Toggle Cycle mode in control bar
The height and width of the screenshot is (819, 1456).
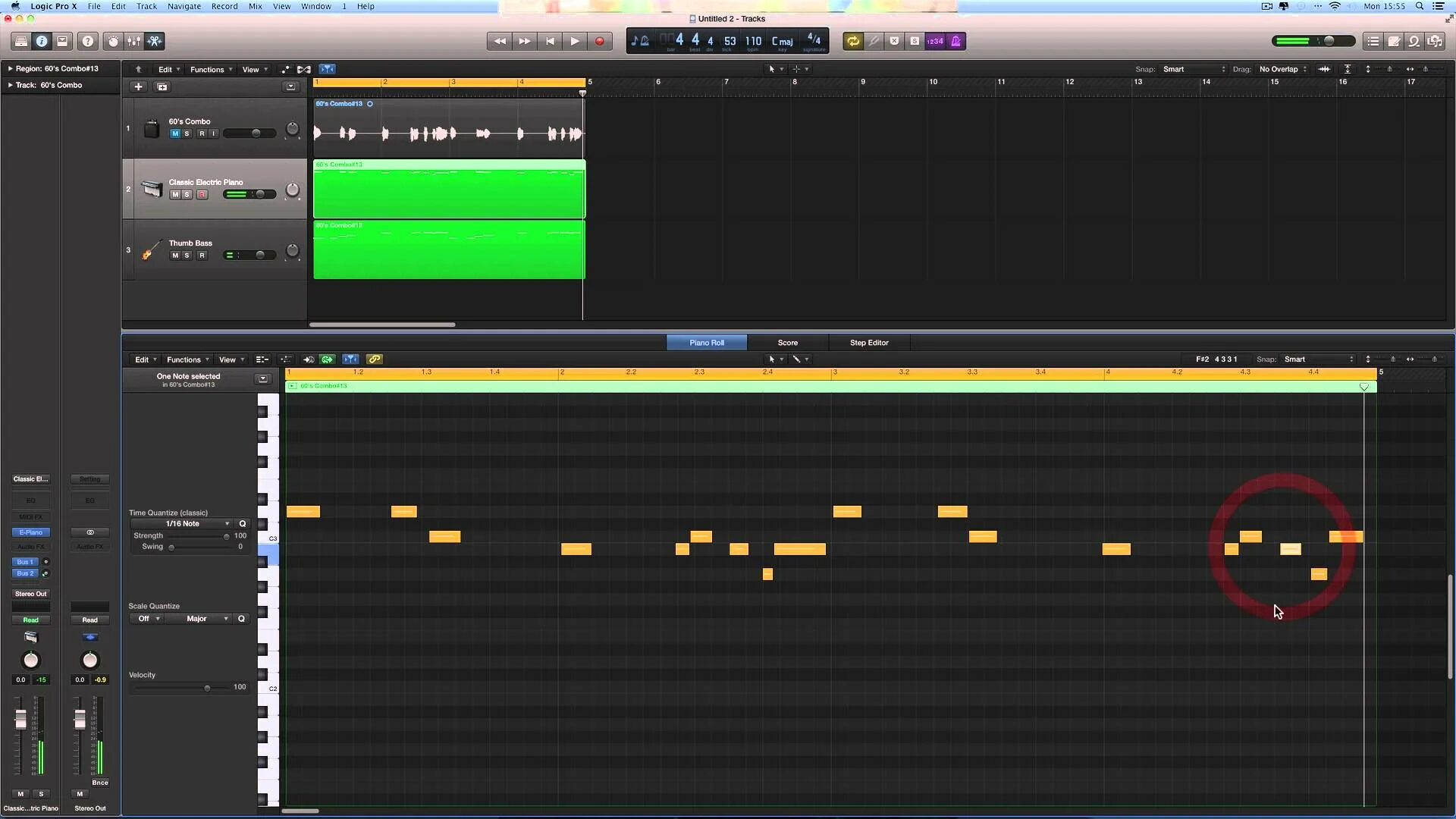(853, 41)
